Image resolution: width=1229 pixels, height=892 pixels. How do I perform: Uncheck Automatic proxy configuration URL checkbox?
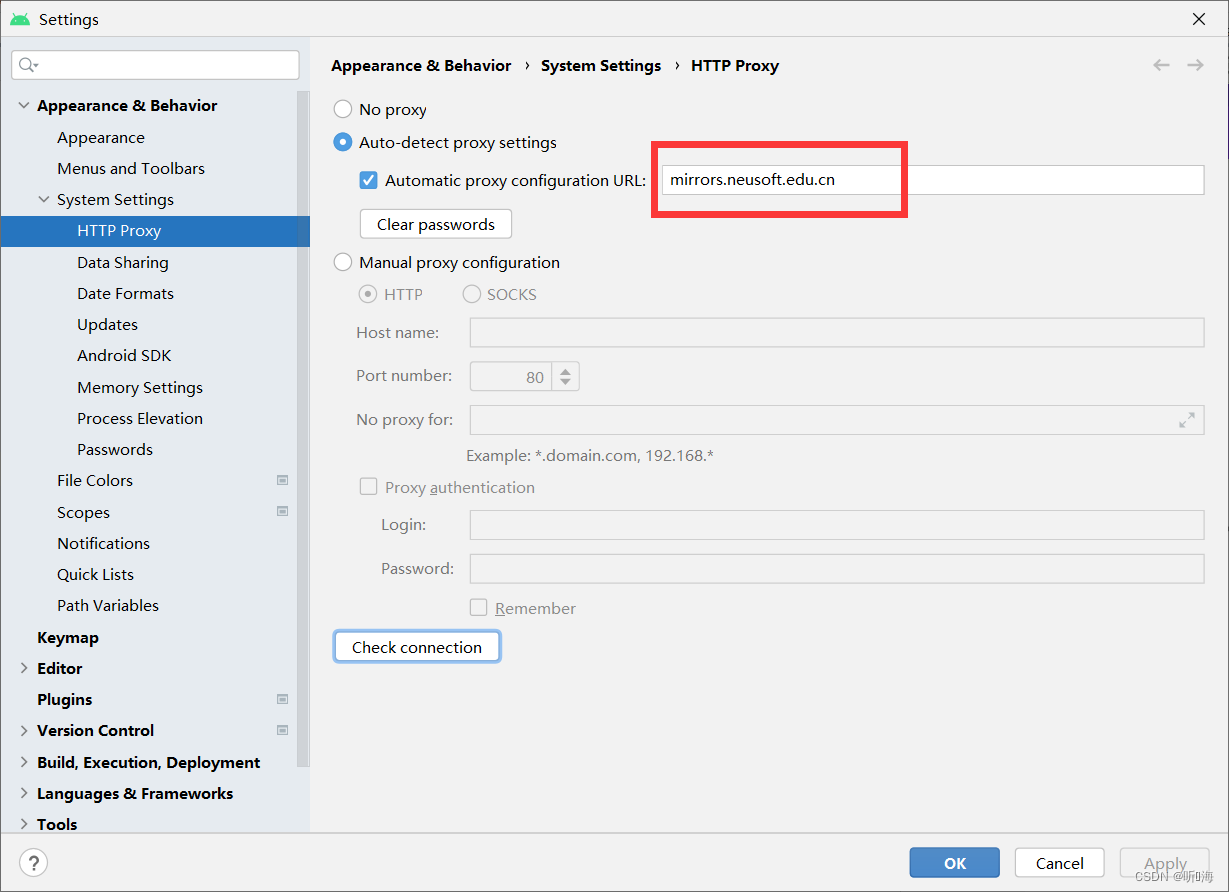point(368,180)
